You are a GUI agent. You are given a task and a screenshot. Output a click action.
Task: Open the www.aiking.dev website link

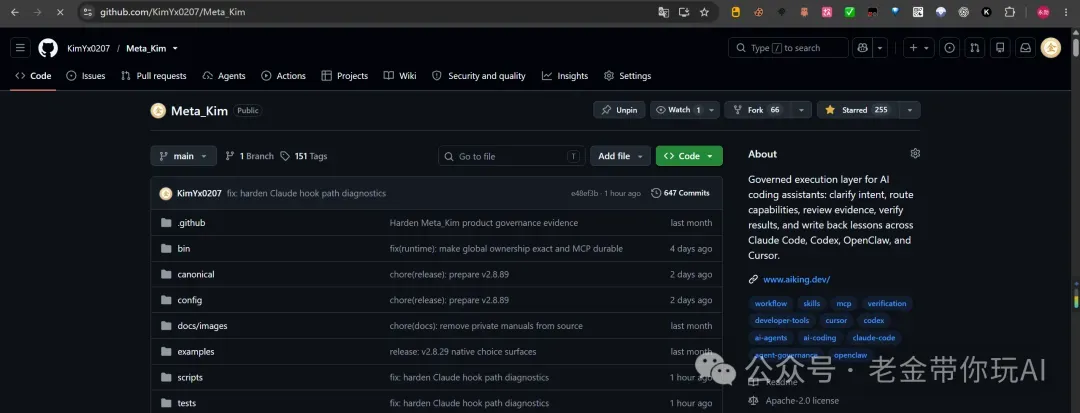[x=796, y=279]
